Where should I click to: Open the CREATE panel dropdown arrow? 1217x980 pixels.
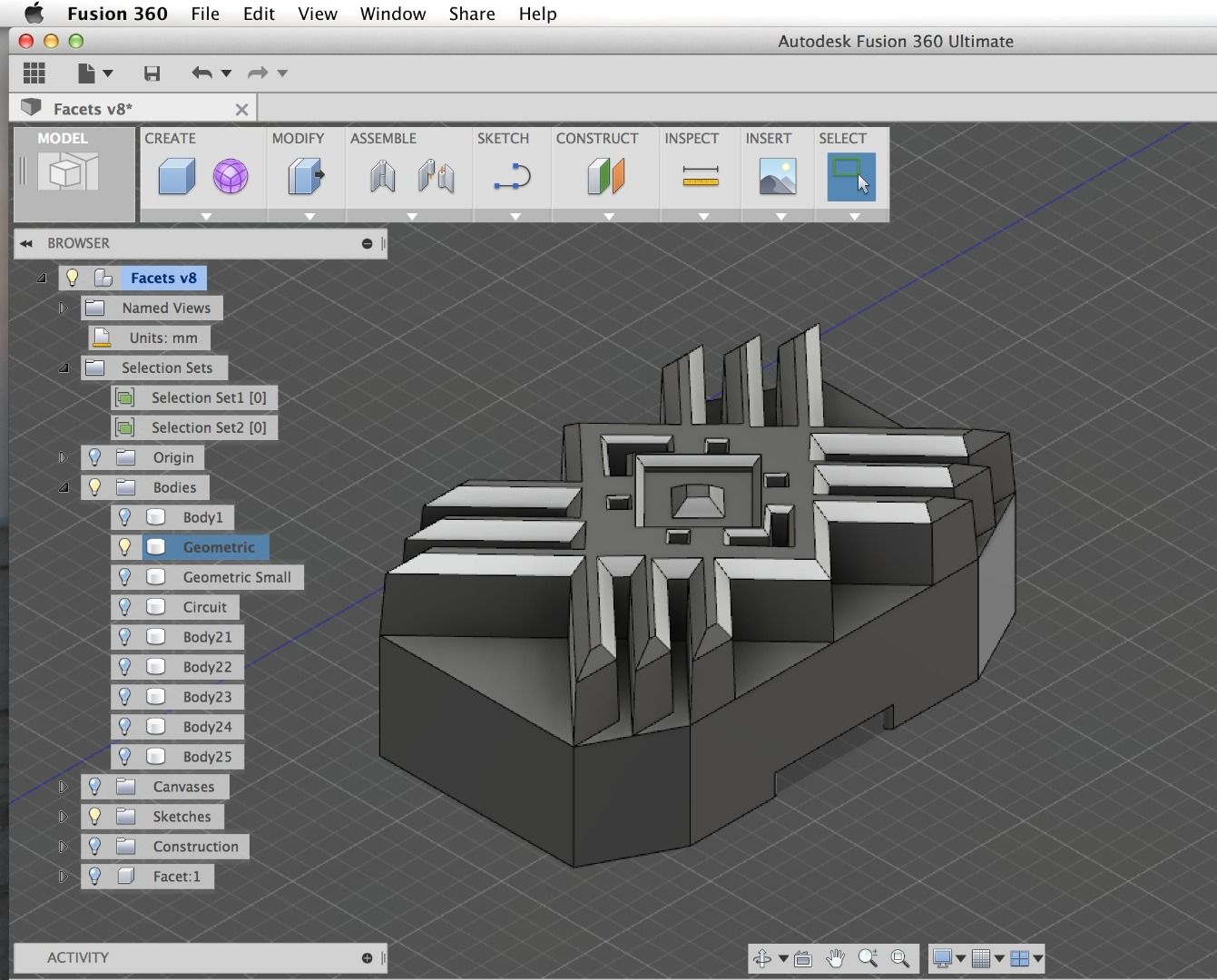coord(206,217)
